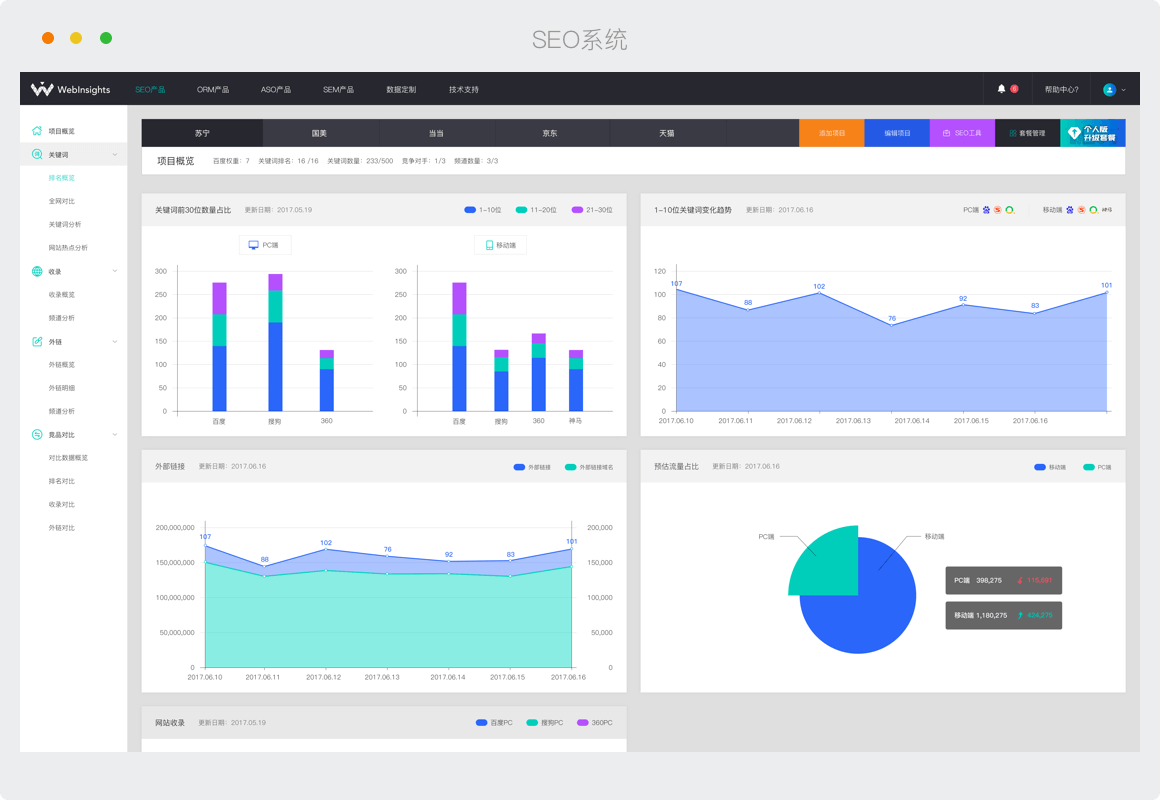Click the 竞品对比 swap icon in sidebar
Image resolution: width=1160 pixels, height=800 pixels.
(x=37, y=435)
